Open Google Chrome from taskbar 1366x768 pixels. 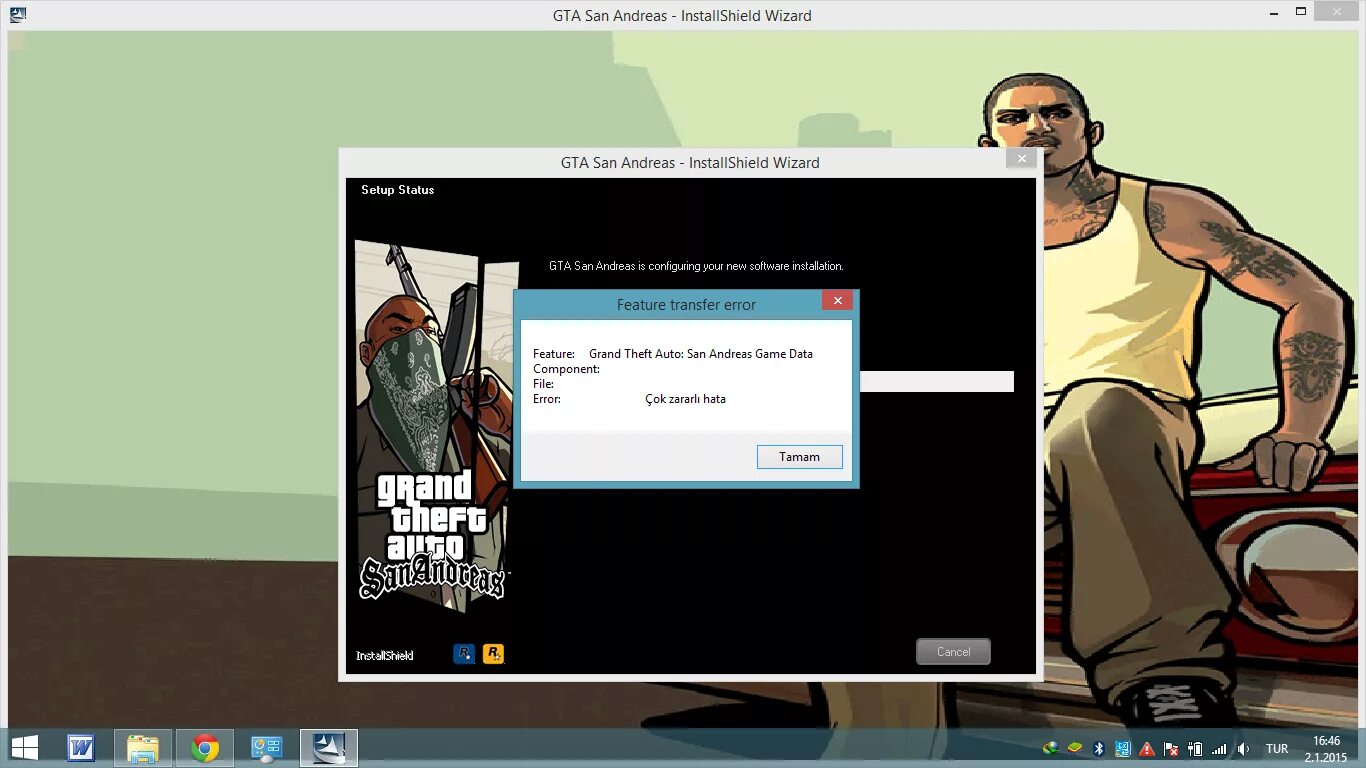[x=205, y=747]
